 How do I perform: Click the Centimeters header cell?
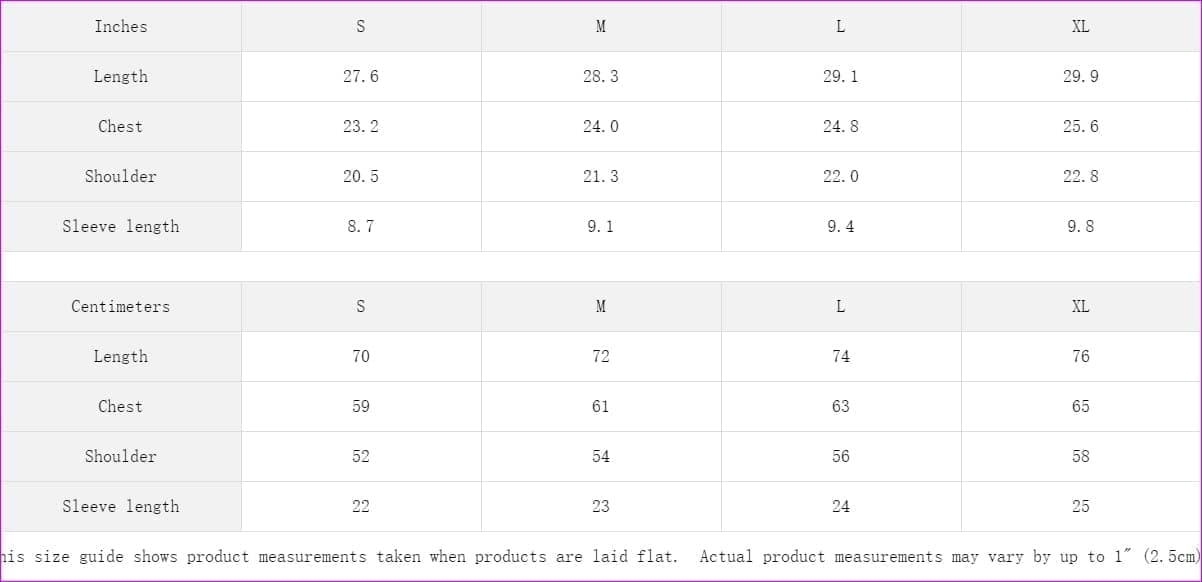[x=121, y=307]
